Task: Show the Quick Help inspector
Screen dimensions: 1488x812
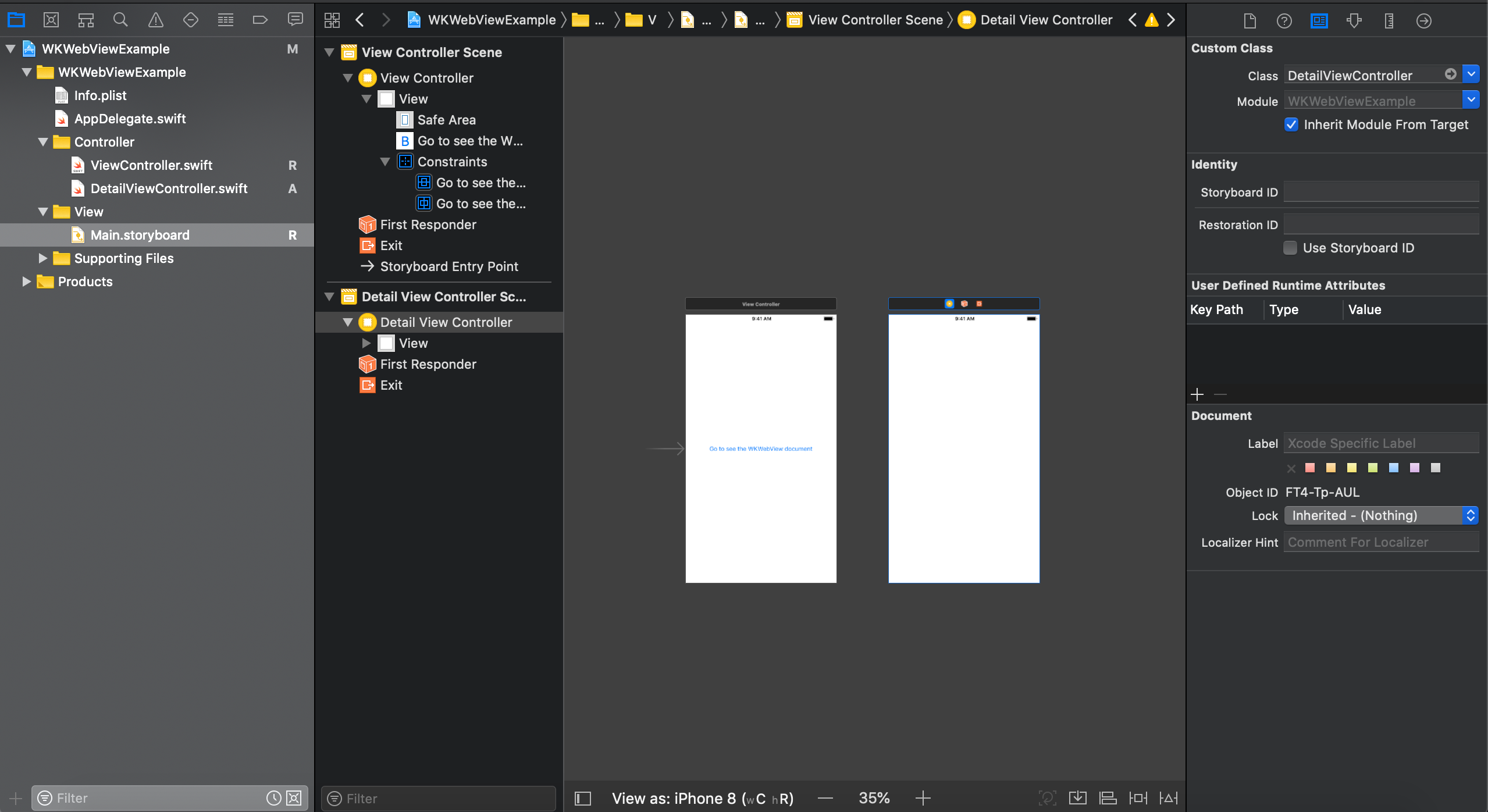Action: coord(1284,21)
